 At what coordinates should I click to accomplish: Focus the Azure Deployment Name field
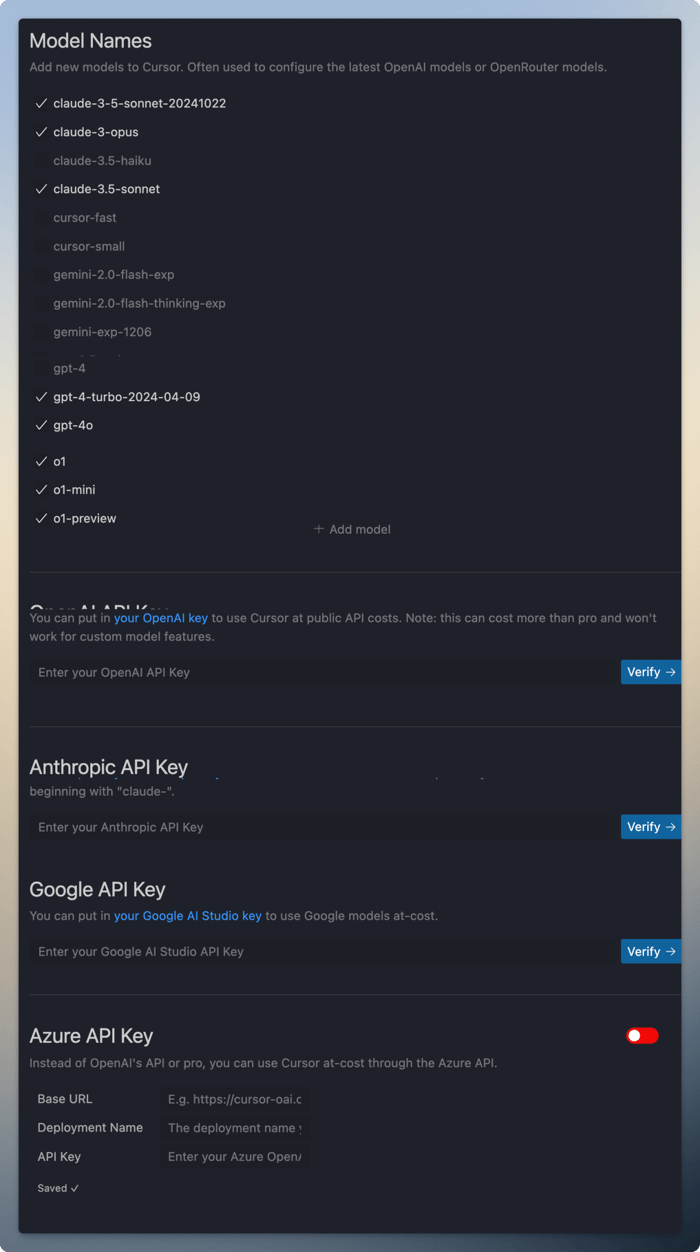point(235,1127)
